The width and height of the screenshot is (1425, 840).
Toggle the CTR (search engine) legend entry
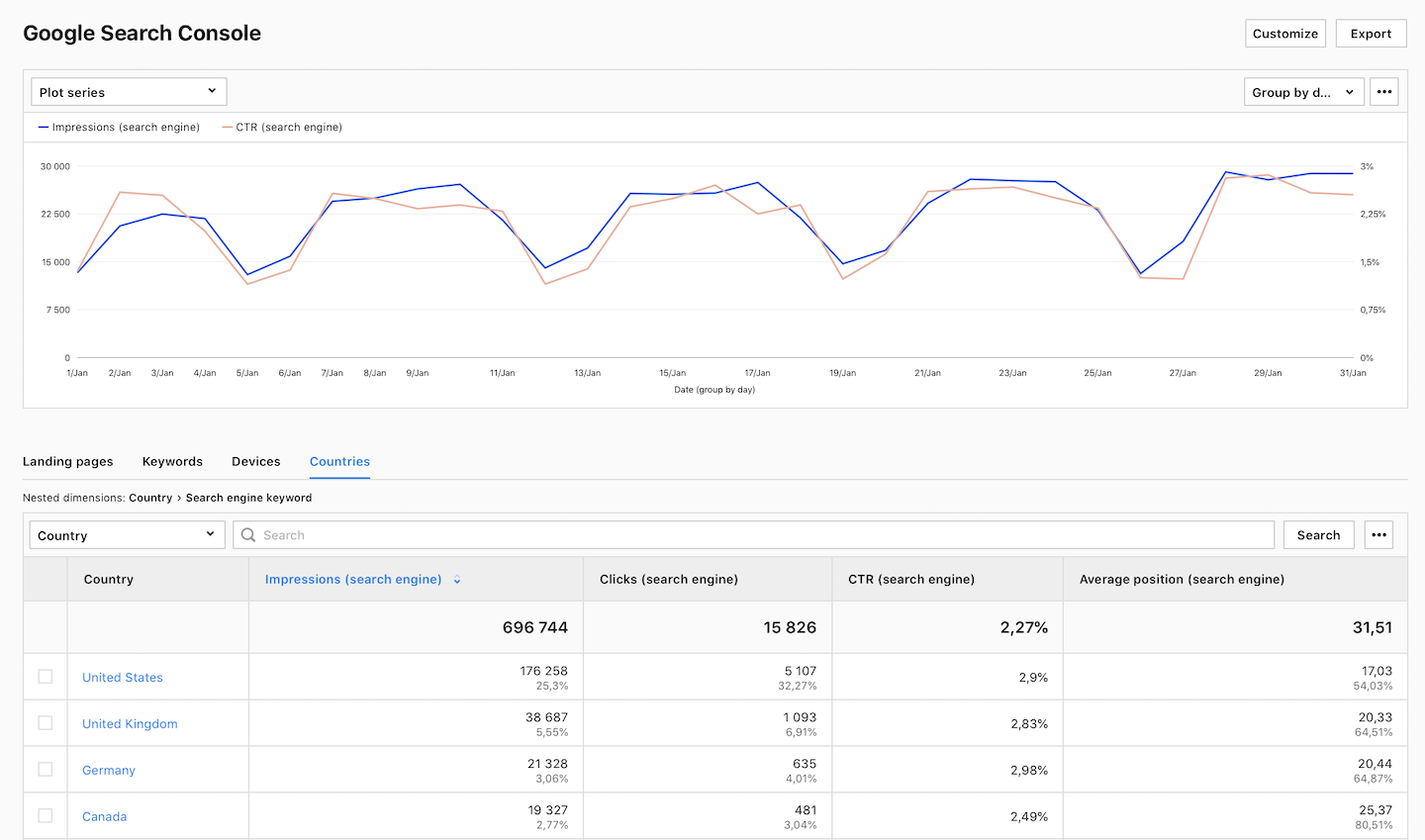[282, 127]
